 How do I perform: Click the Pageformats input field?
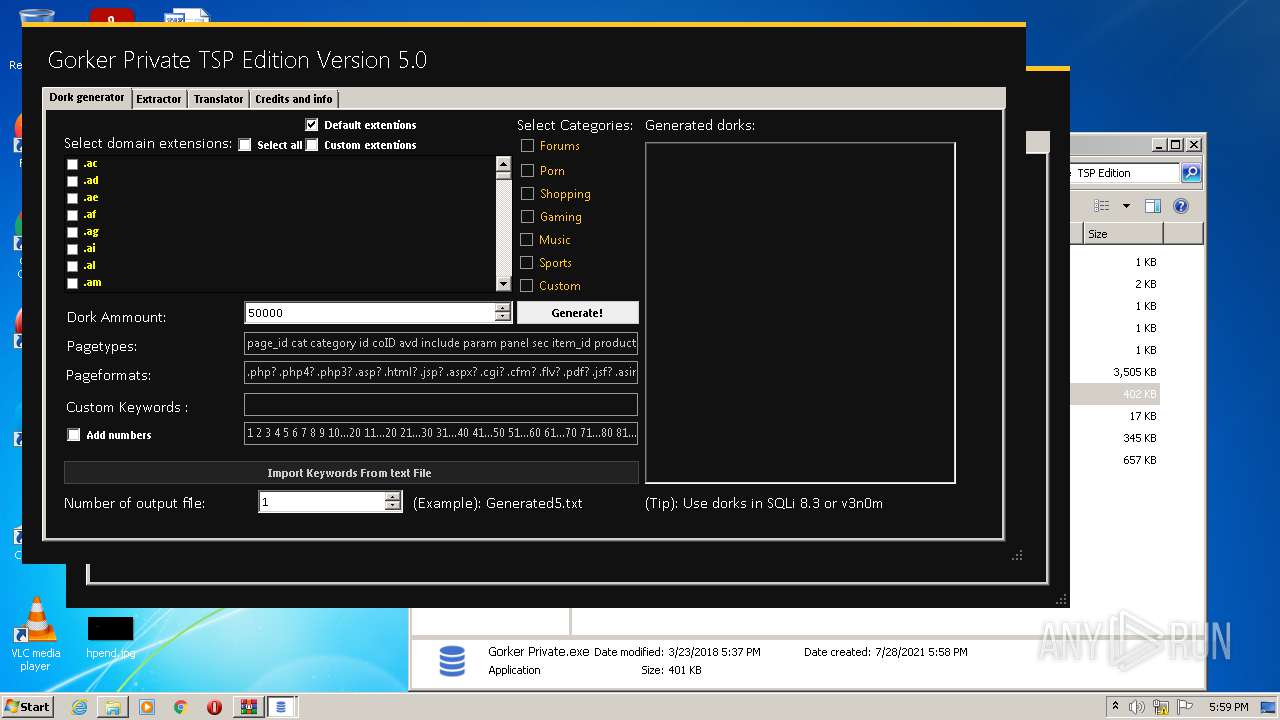click(x=441, y=373)
